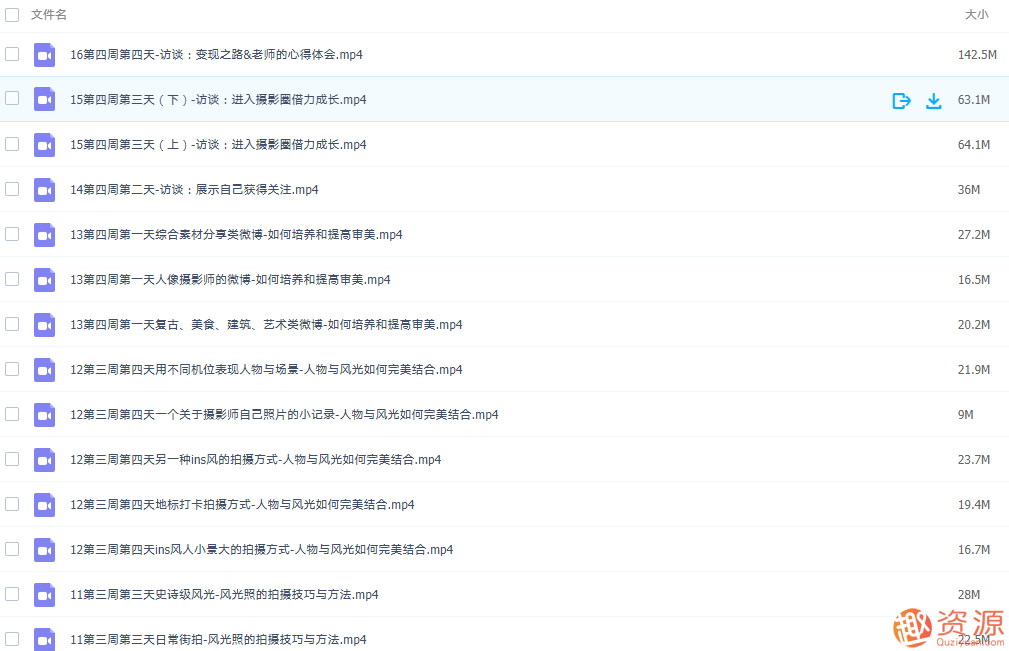Image resolution: width=1009 pixels, height=651 pixels.
Task: Click the video icon for 11第三周第三天史诗级风光 file
Action: [44, 594]
